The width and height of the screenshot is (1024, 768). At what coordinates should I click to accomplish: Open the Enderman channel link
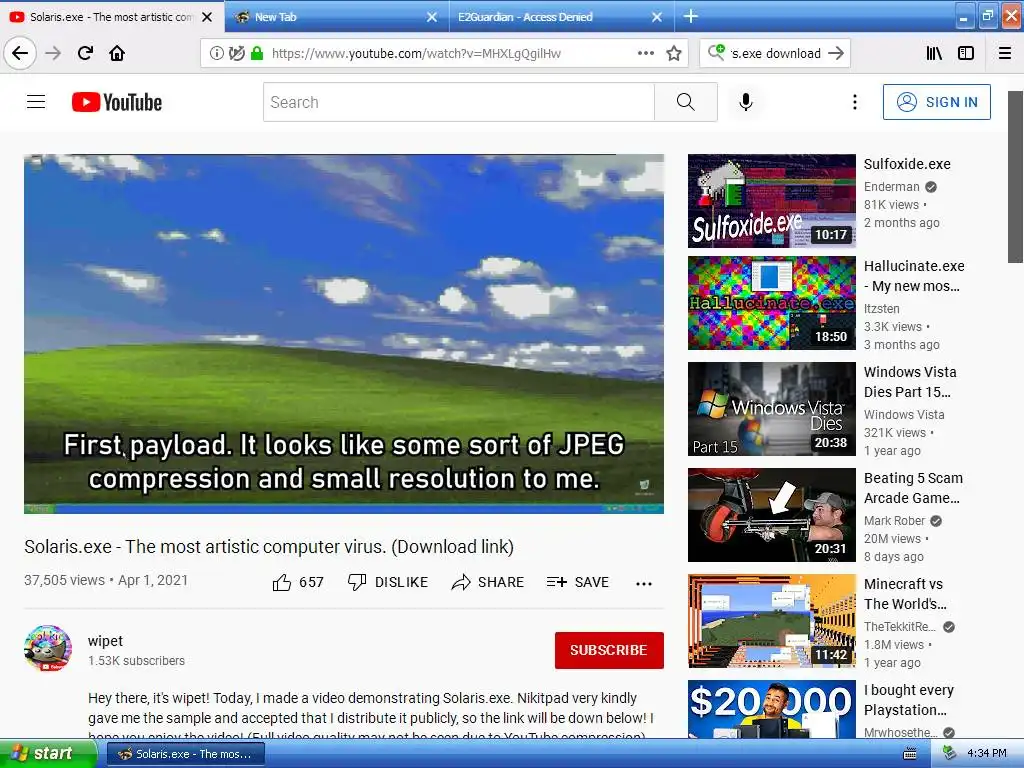(x=891, y=187)
